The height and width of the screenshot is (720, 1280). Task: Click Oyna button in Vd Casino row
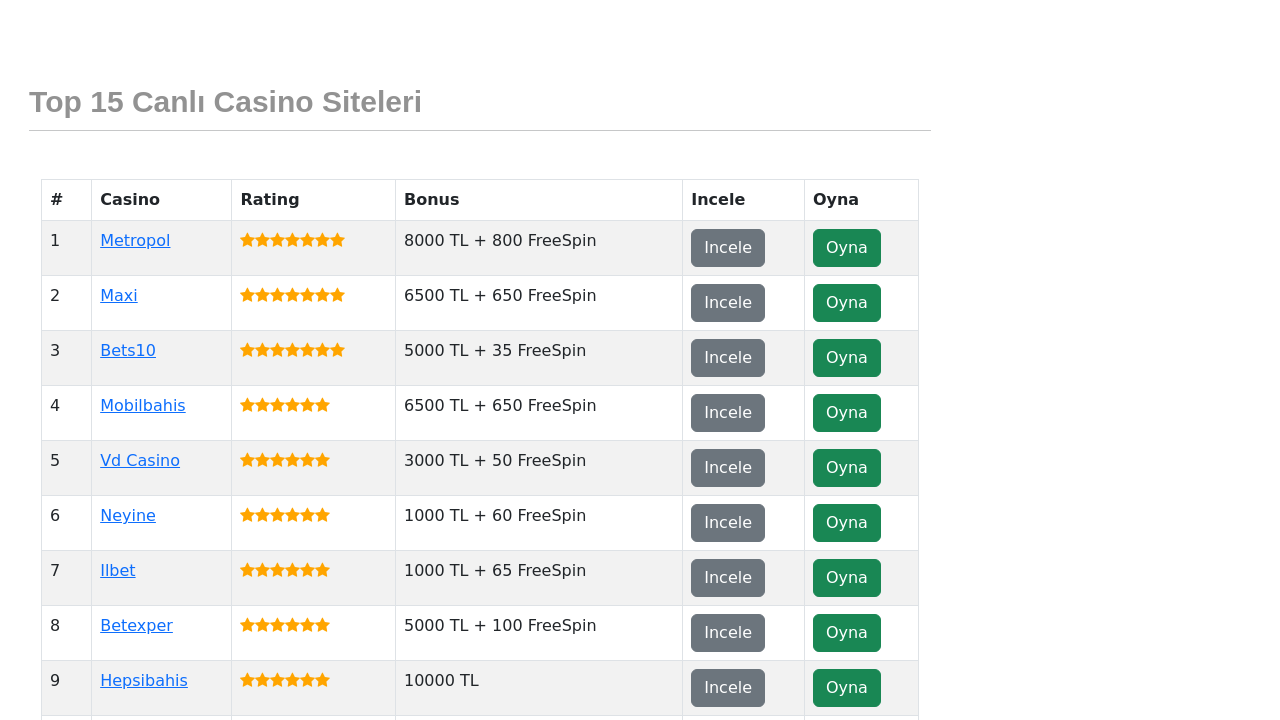(847, 468)
